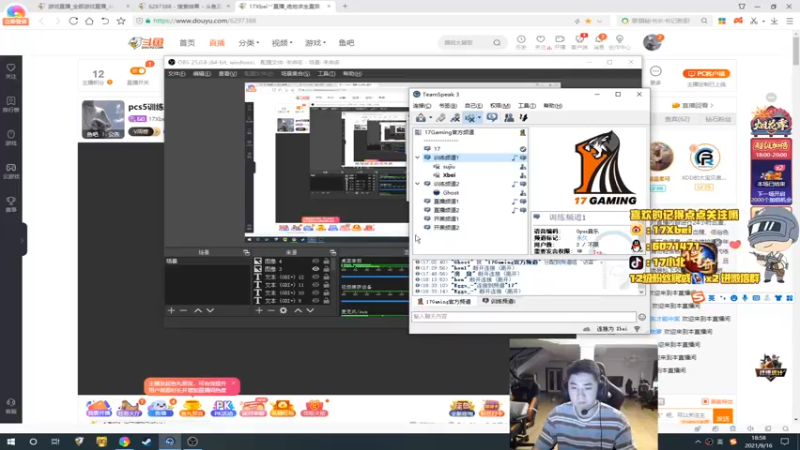
Task: Toggle visibility of 文本 (GDI+) 10 source
Action: pos(315,293)
